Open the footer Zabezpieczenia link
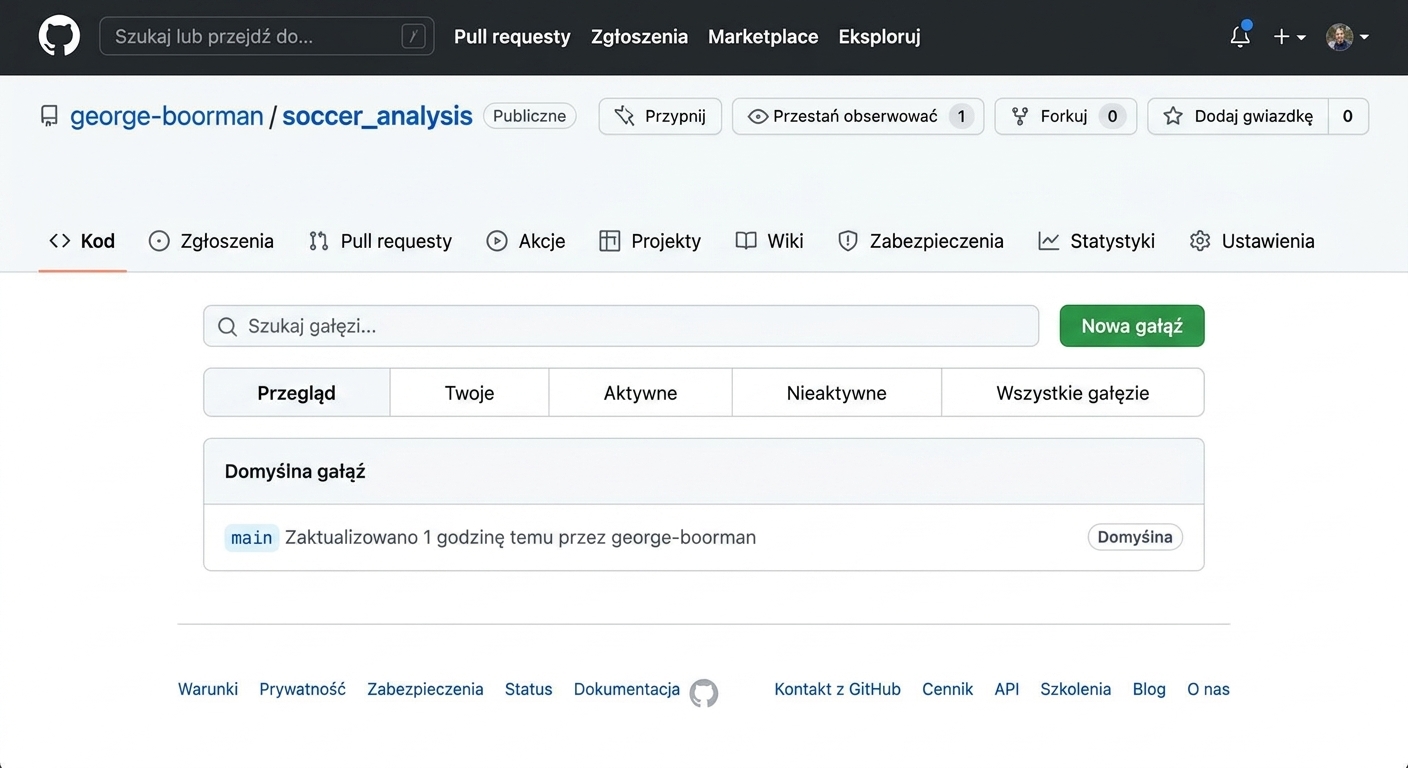 [425, 689]
